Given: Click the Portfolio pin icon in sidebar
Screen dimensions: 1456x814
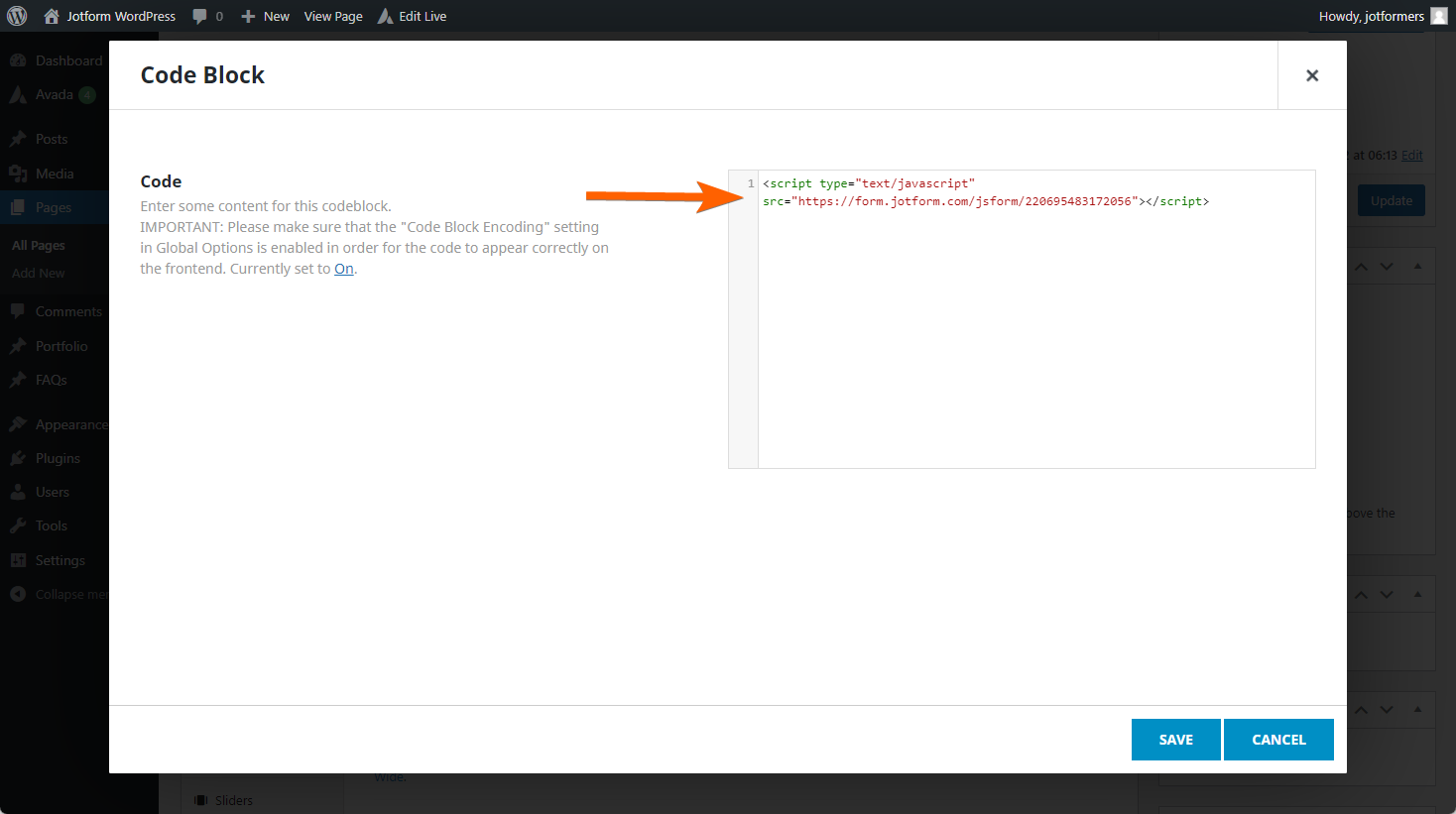Looking at the screenshot, I should tap(18, 346).
